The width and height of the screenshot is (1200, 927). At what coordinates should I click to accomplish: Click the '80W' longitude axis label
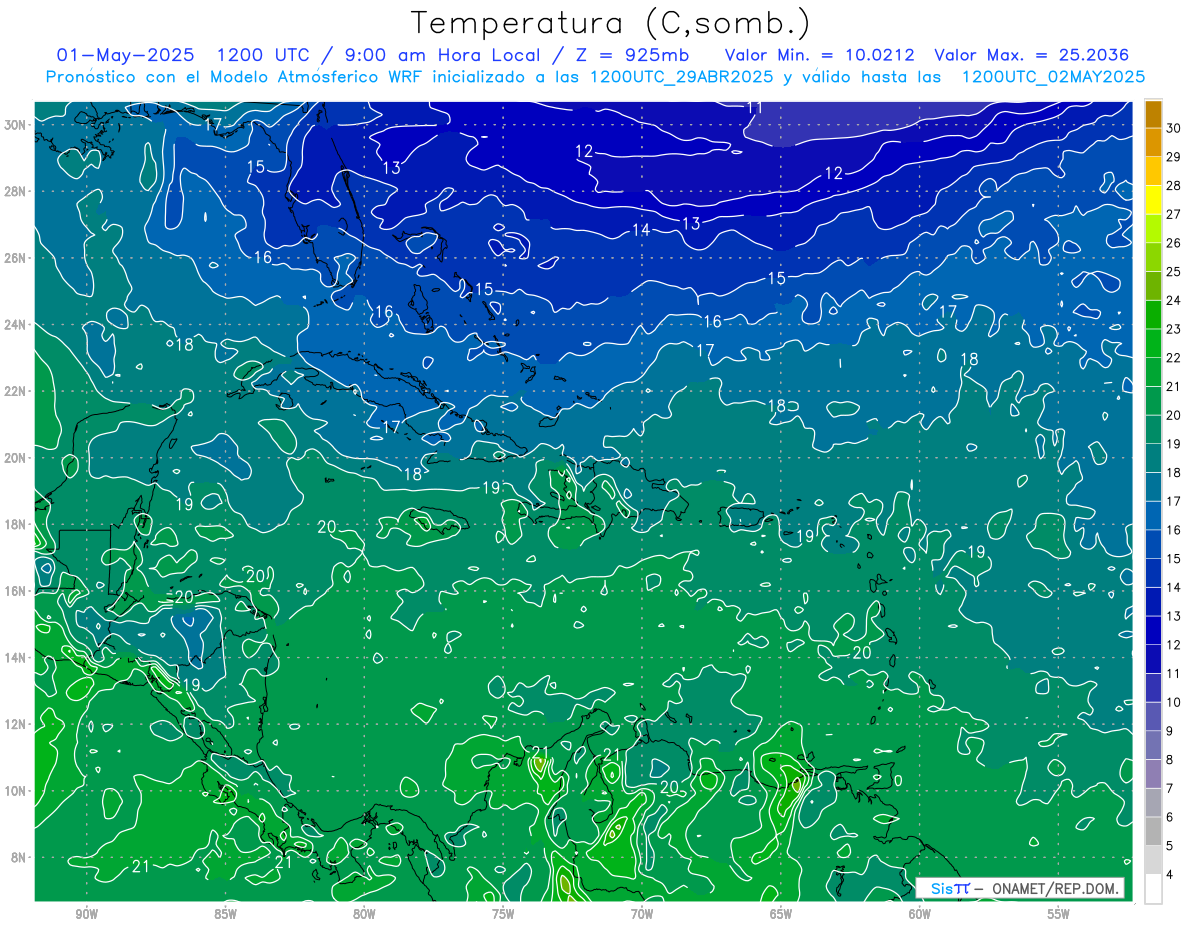coord(364,914)
